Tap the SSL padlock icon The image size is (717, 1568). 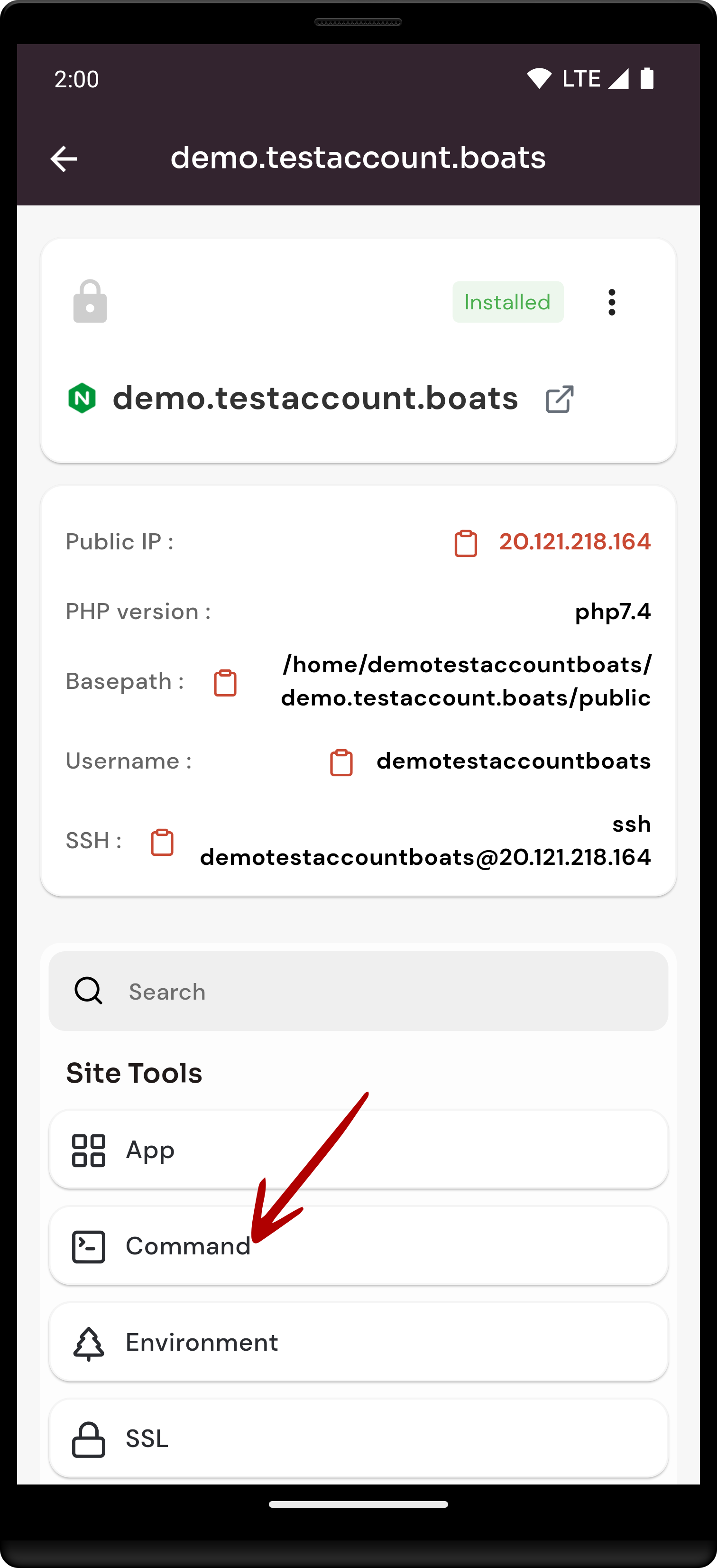[x=89, y=1439]
